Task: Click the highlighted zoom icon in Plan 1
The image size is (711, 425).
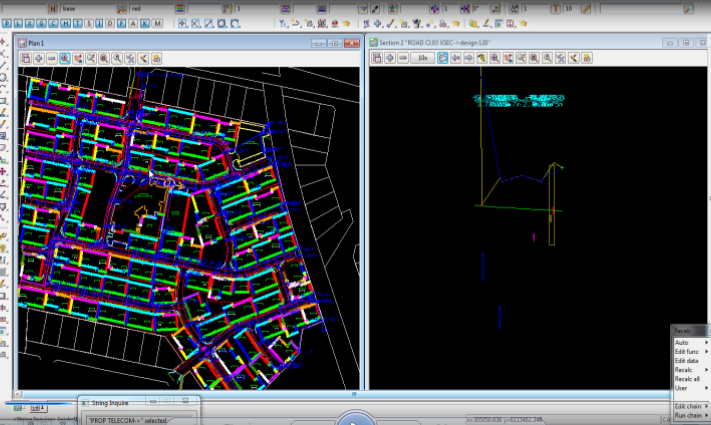Action: 65,58
